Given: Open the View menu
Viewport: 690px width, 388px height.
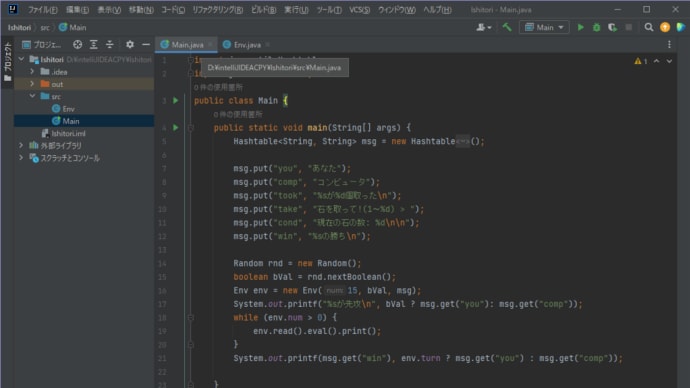Looking at the screenshot, I should tap(109, 10).
